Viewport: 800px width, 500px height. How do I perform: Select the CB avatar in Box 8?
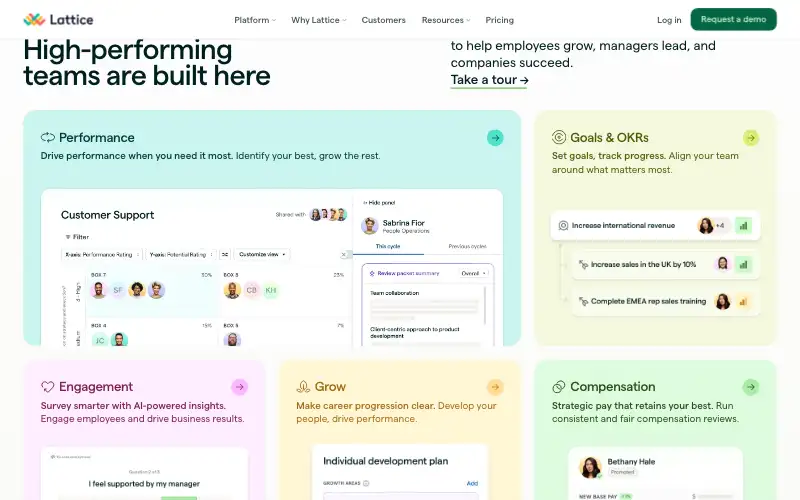click(x=252, y=290)
